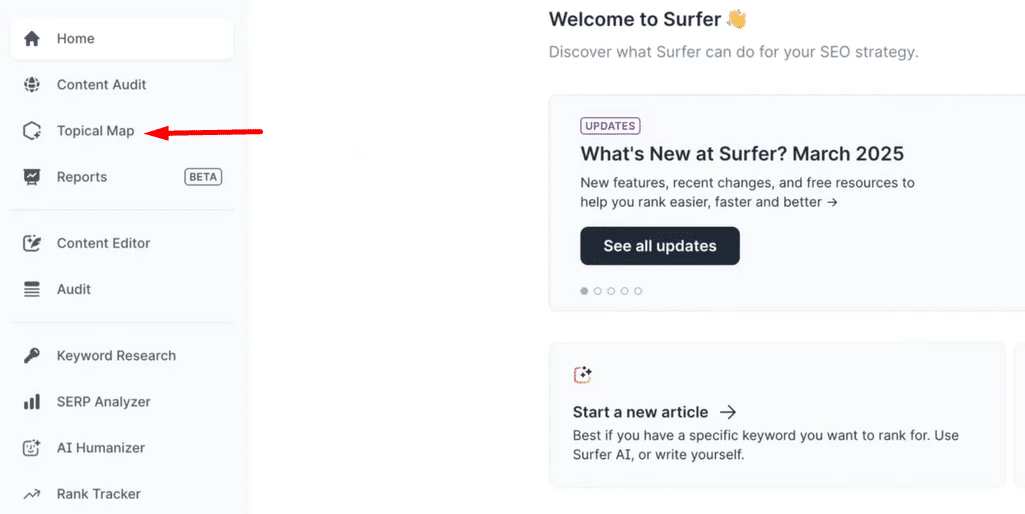Screen dimensions: 1025x514
Task: Click the Rank Tracker trend icon
Action: (x=32, y=494)
